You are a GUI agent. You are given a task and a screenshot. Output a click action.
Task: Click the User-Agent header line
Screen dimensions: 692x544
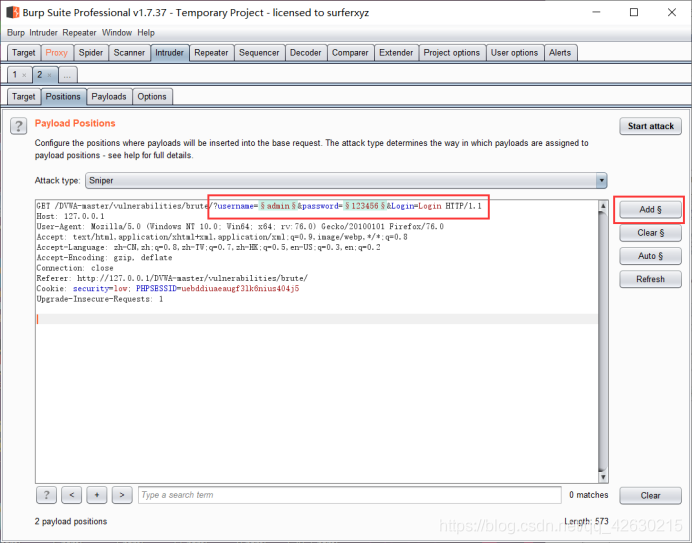pos(240,227)
